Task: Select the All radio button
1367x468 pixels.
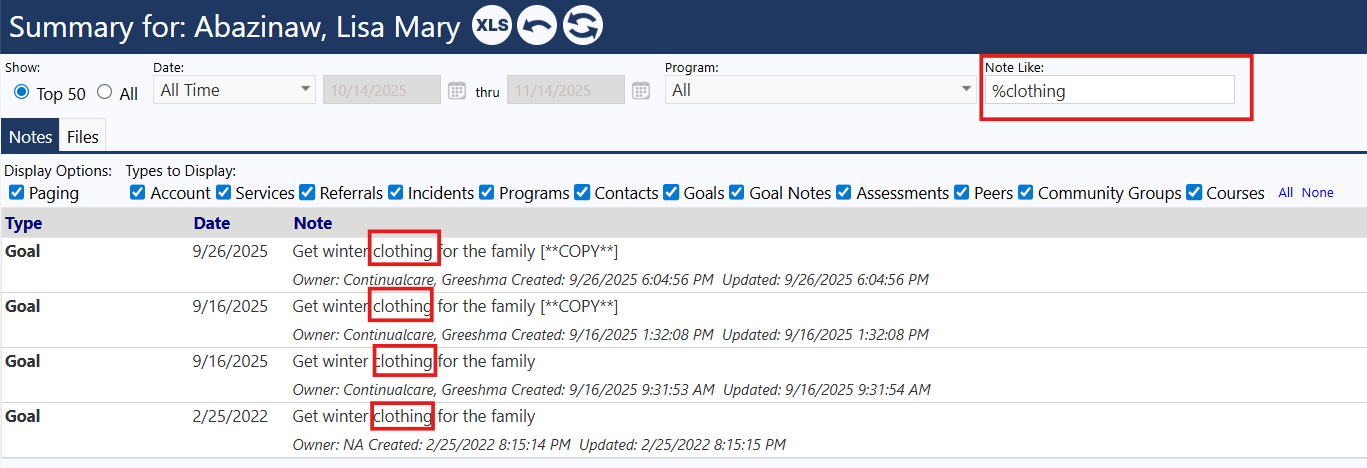Action: pos(104,93)
